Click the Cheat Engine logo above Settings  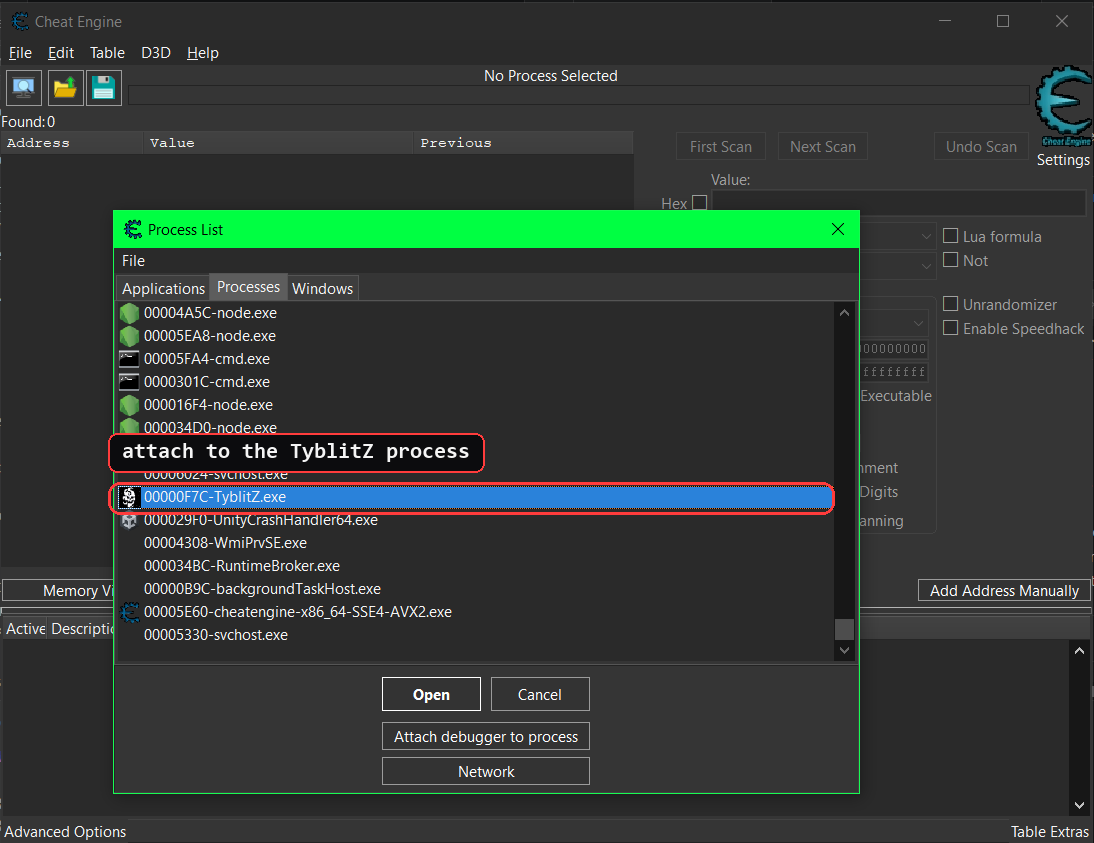pos(1063,106)
